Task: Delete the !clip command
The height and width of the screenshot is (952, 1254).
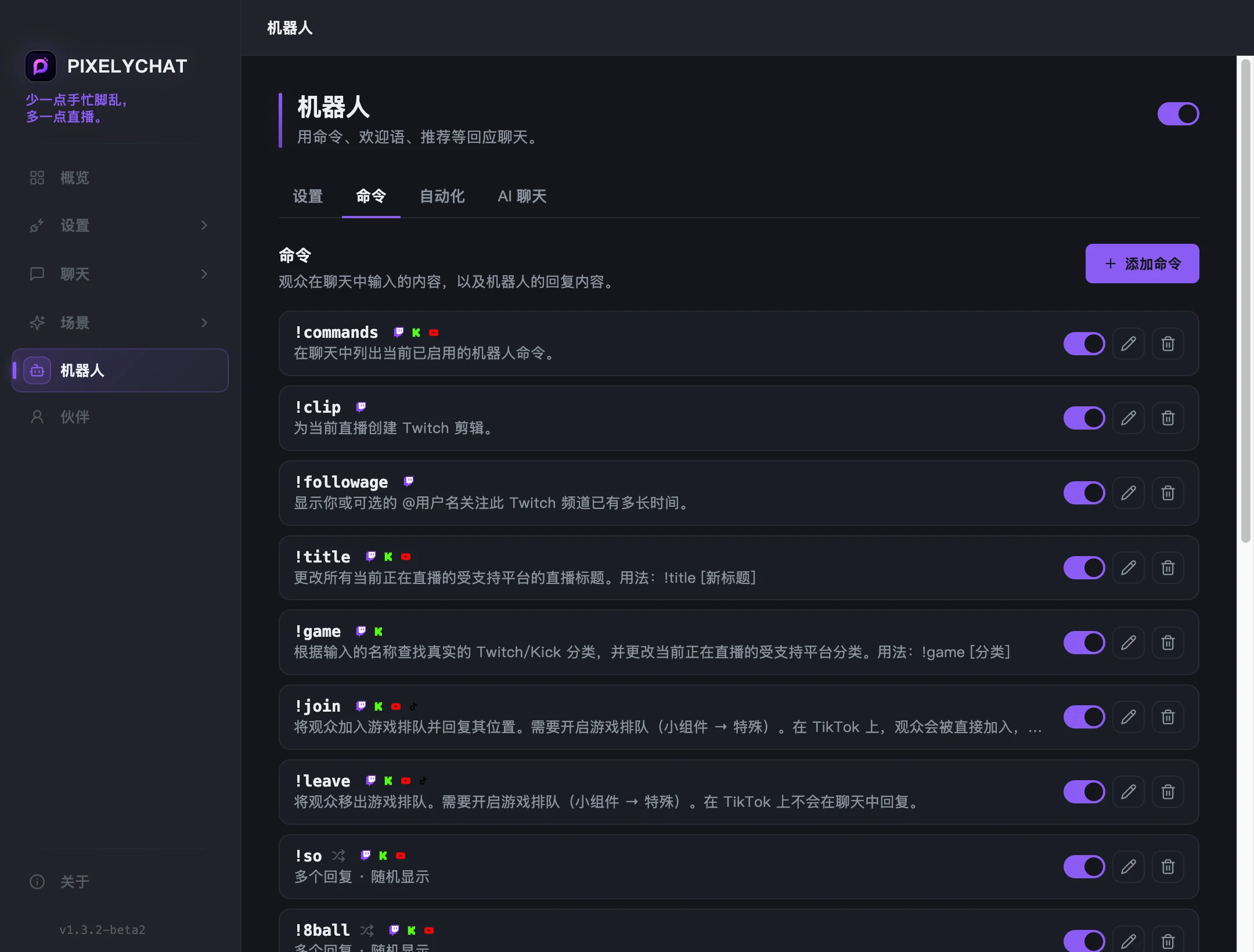Action: (x=1168, y=418)
